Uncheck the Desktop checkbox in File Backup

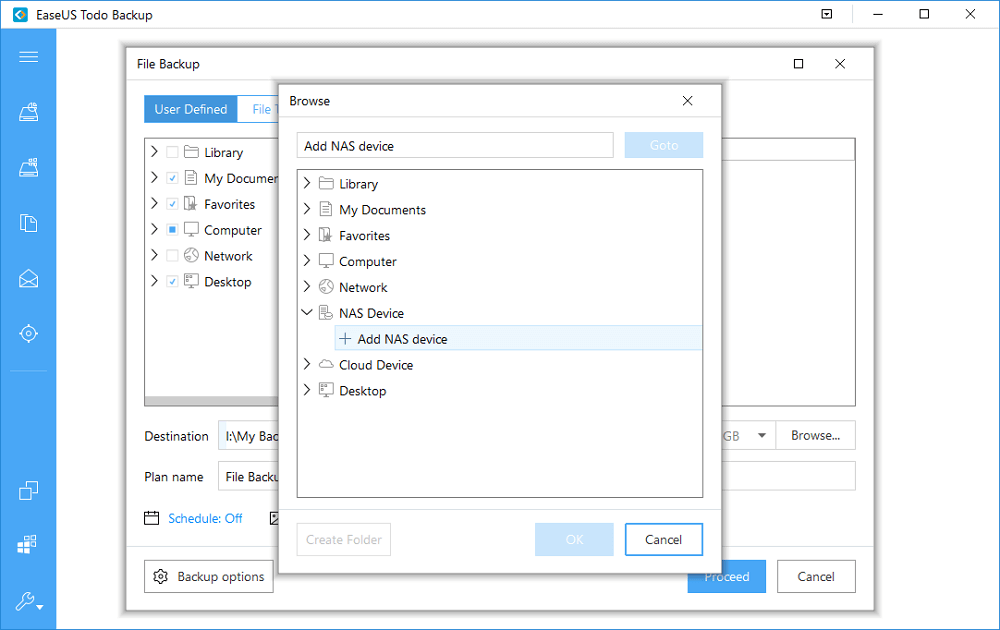point(172,281)
